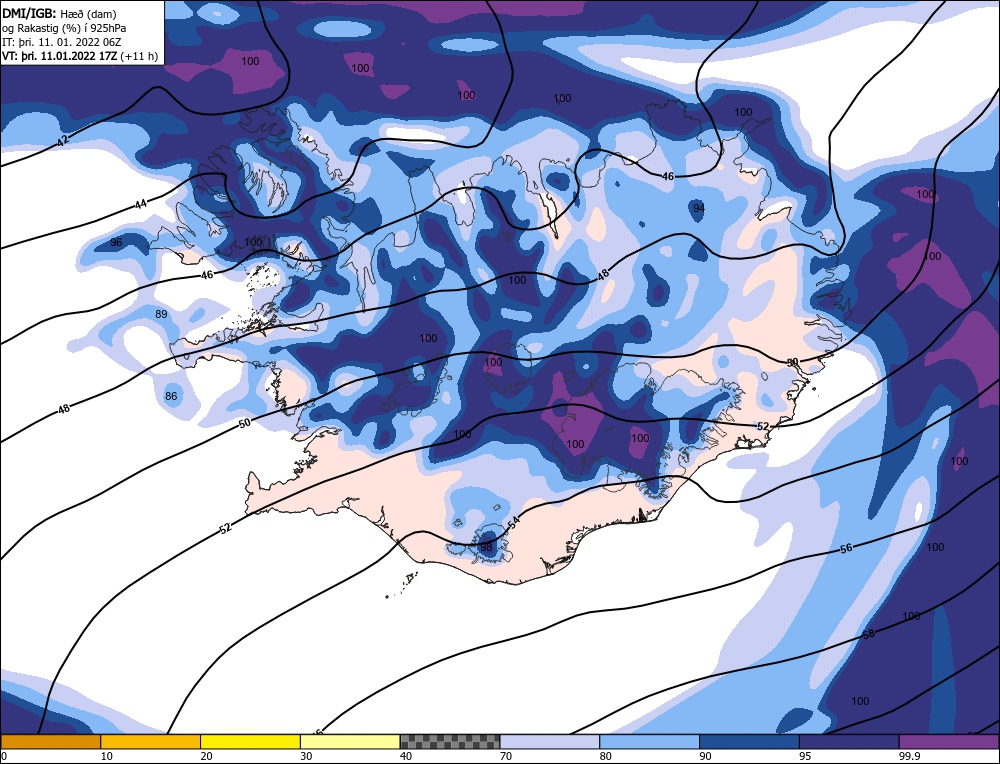Click the 'og Rakastig (%) í 925hPa' line

(x=64, y=28)
